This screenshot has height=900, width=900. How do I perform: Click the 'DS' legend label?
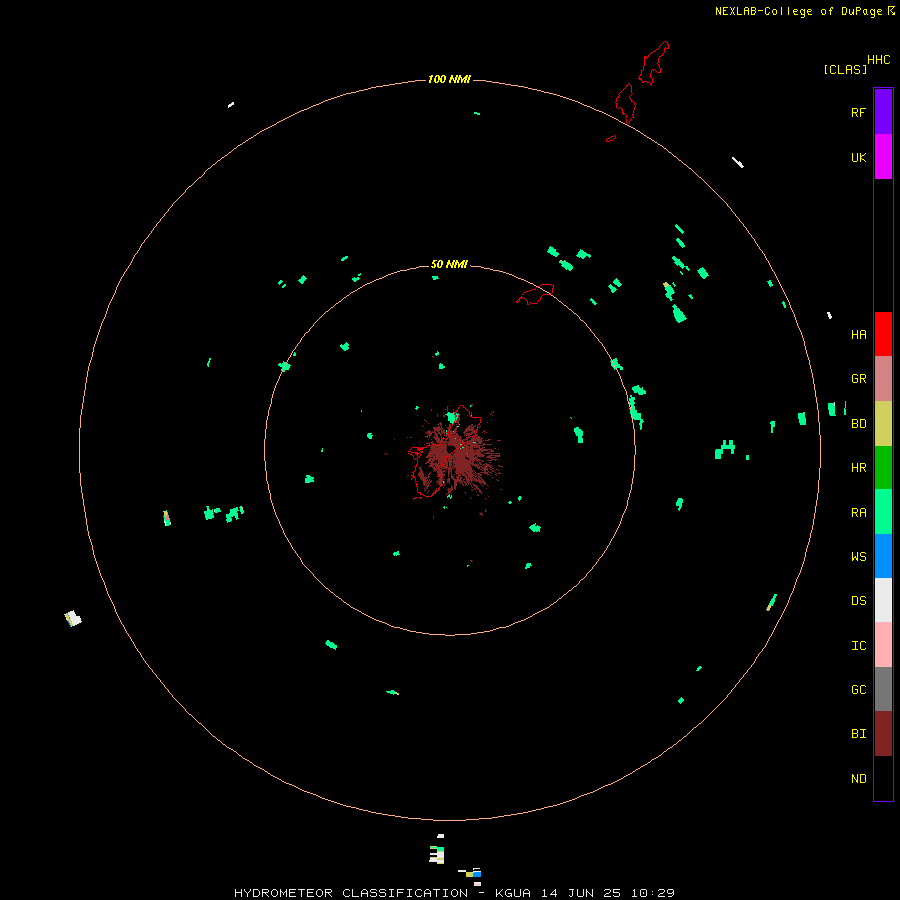click(x=858, y=601)
